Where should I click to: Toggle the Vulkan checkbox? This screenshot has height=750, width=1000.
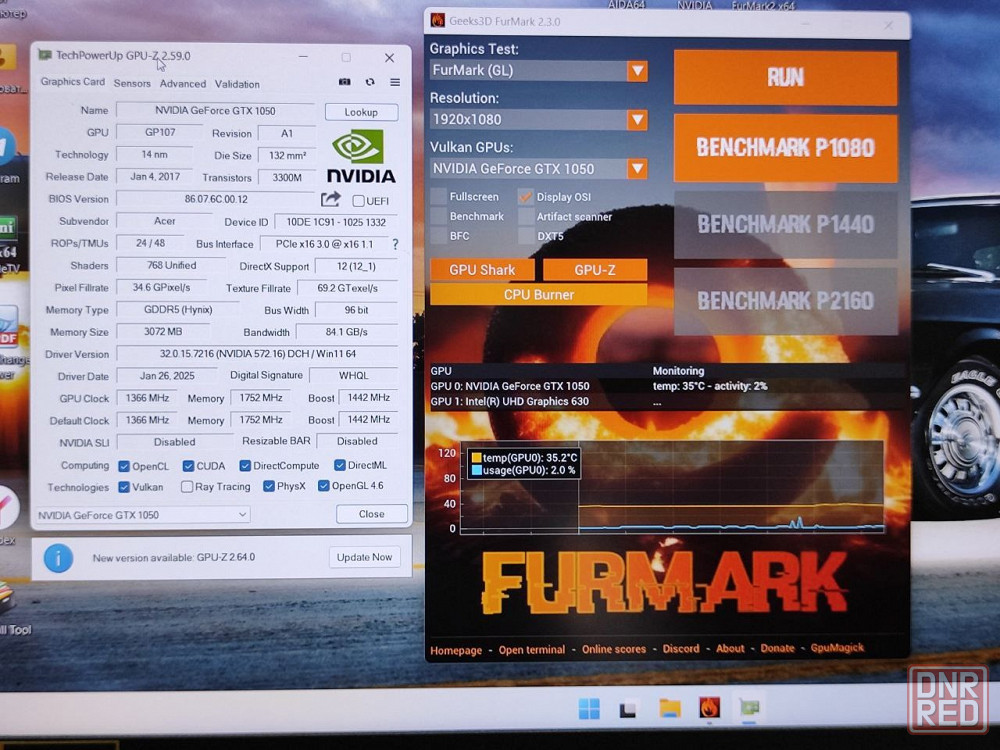(124, 487)
